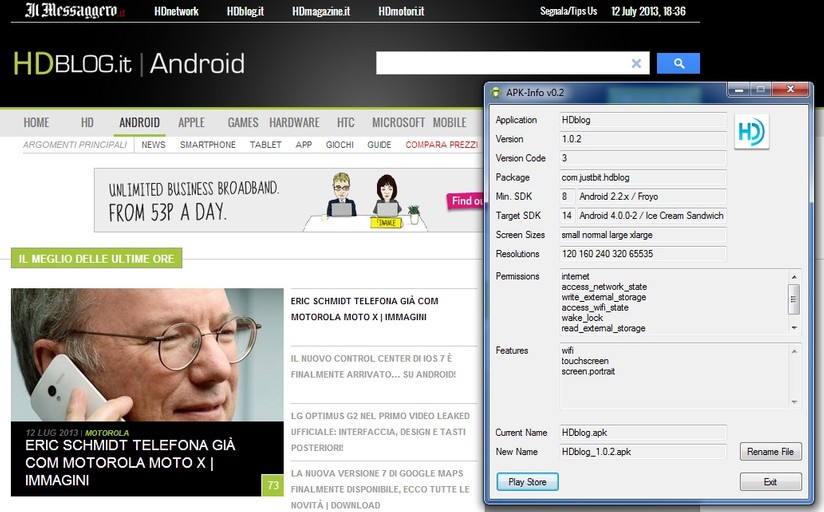
Task: Select the SMARTPHONE topic menu item
Action: coord(208,145)
